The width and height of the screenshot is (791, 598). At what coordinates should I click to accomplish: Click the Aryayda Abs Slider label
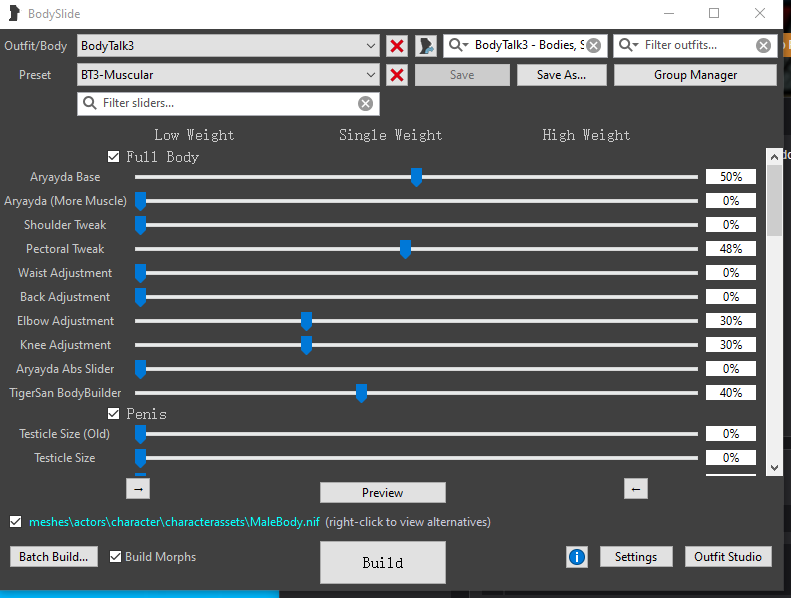pyautogui.click(x=65, y=369)
